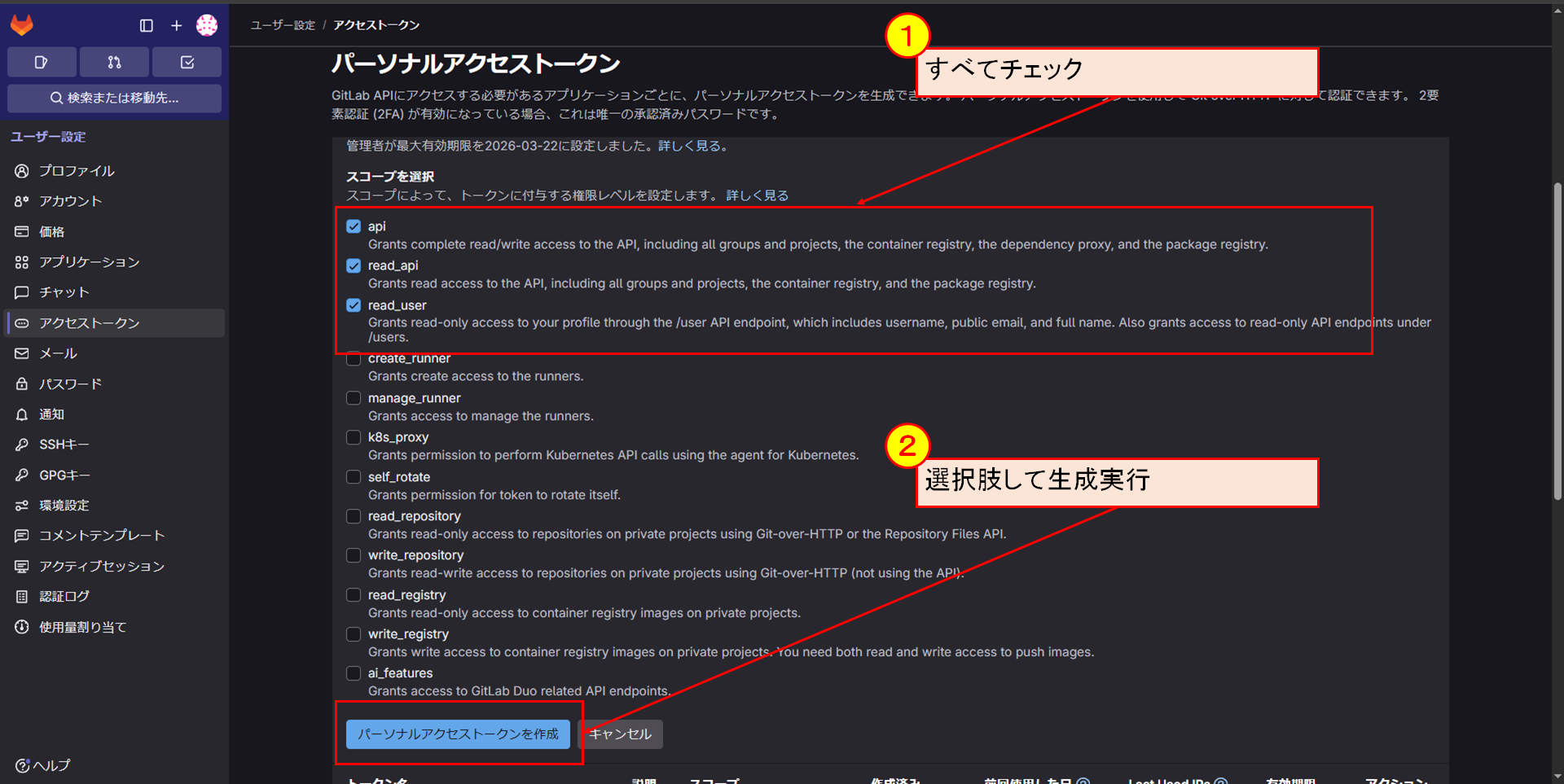Open アクティブセッション page
Screen dimensions: 1564x784
pos(115,566)
